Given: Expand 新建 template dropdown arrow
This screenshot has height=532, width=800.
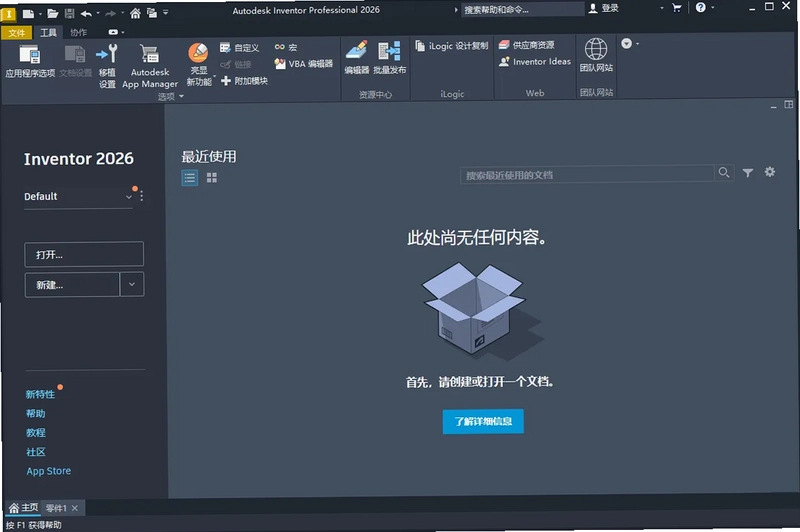Looking at the screenshot, I should tap(132, 285).
